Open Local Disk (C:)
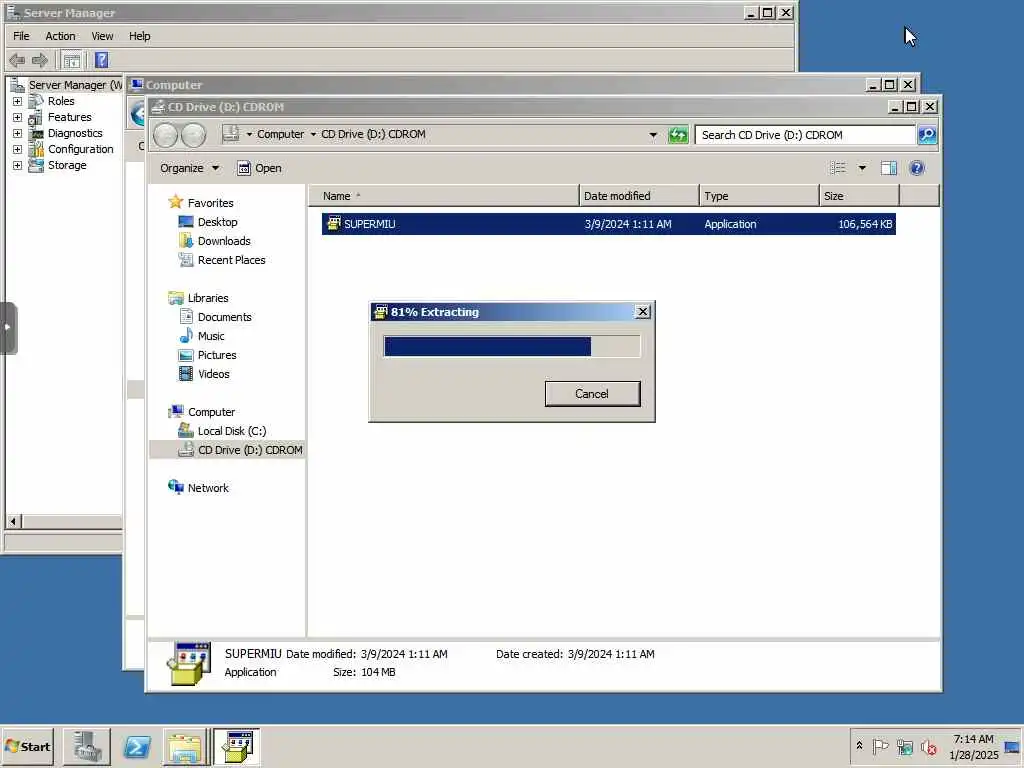1024x768 pixels. click(x=223, y=431)
